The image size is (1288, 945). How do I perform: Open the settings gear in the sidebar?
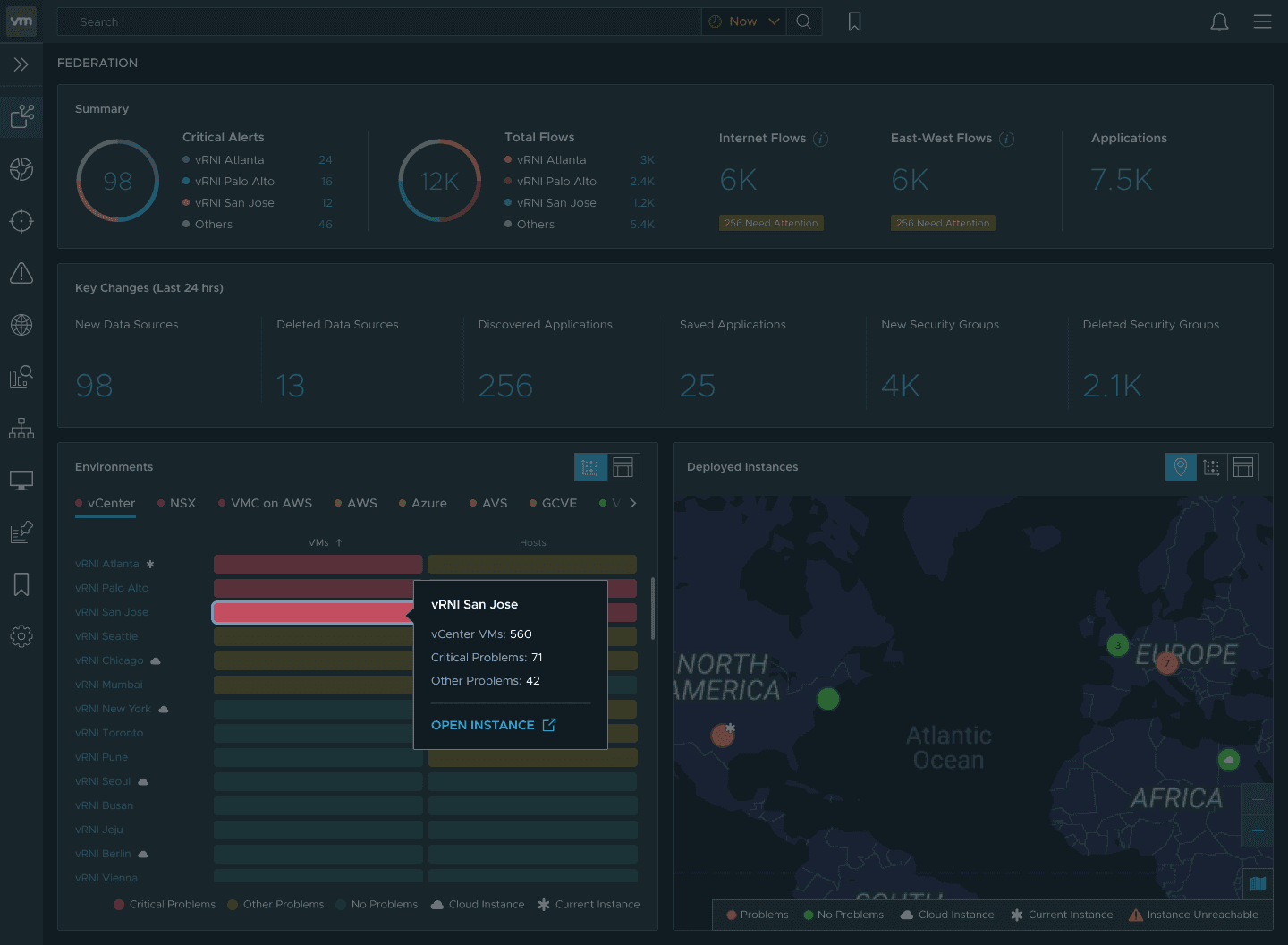tap(21, 636)
